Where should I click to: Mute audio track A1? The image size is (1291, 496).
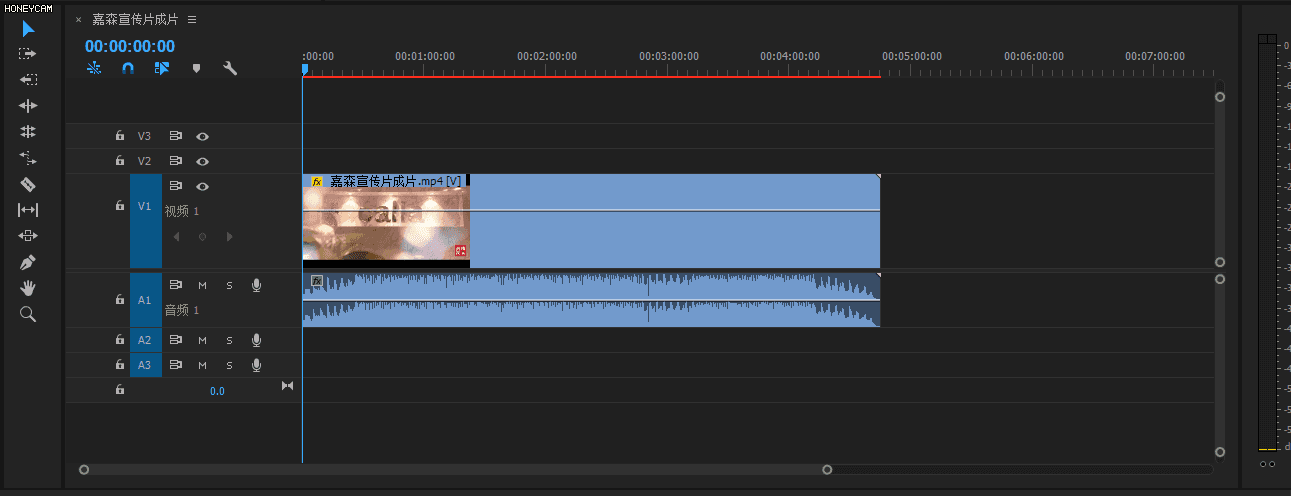point(202,286)
